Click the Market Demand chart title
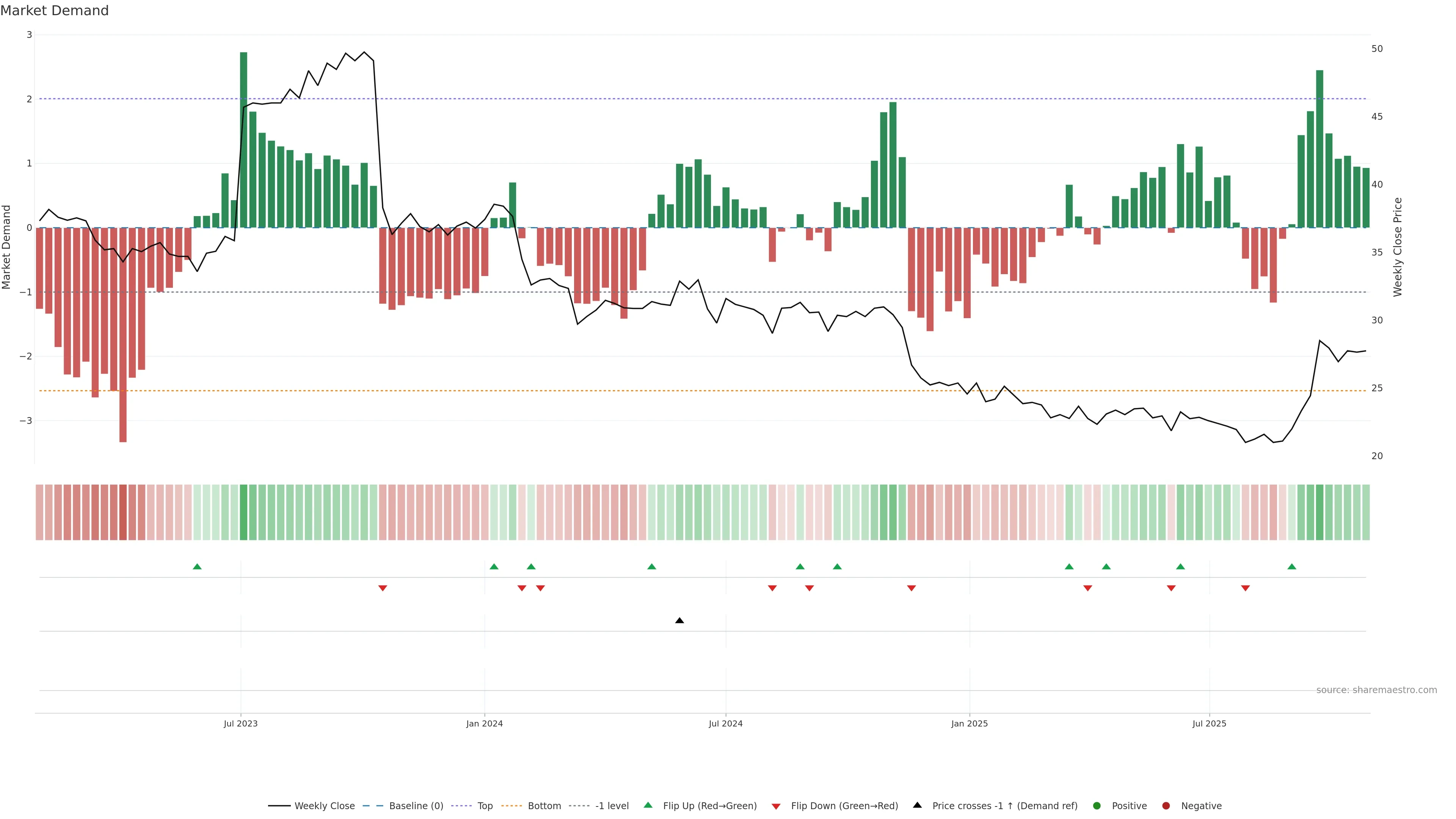The height and width of the screenshot is (819, 1456). point(54,11)
